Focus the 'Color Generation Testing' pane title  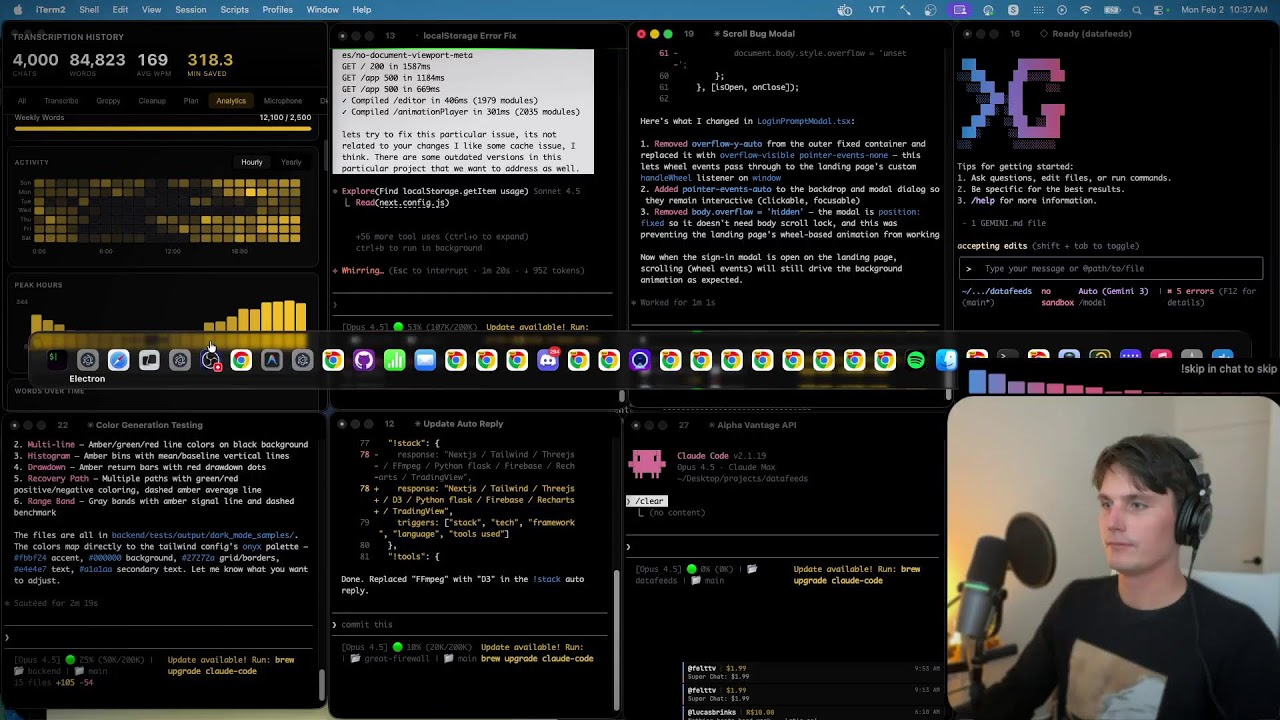(x=149, y=425)
